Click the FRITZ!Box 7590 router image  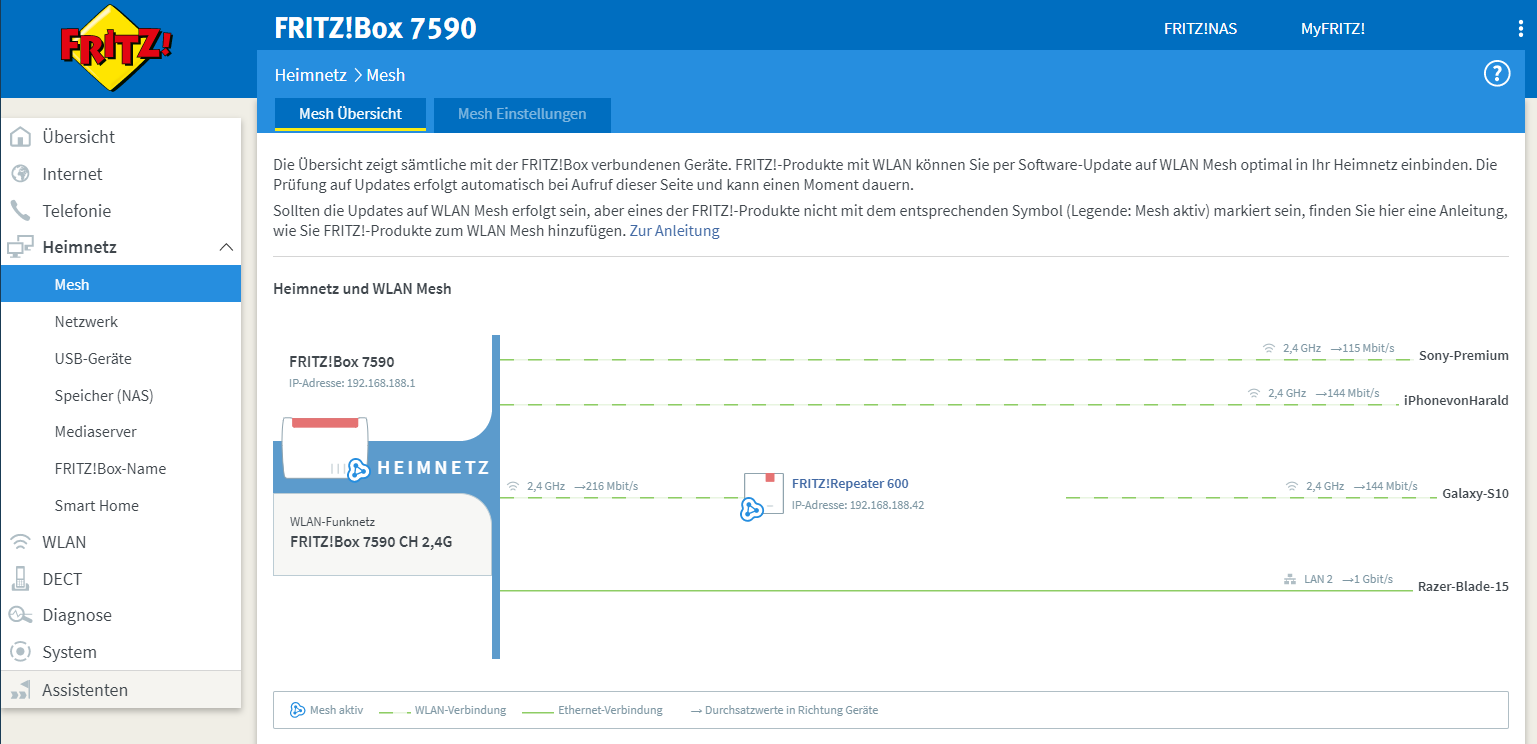pos(325,448)
